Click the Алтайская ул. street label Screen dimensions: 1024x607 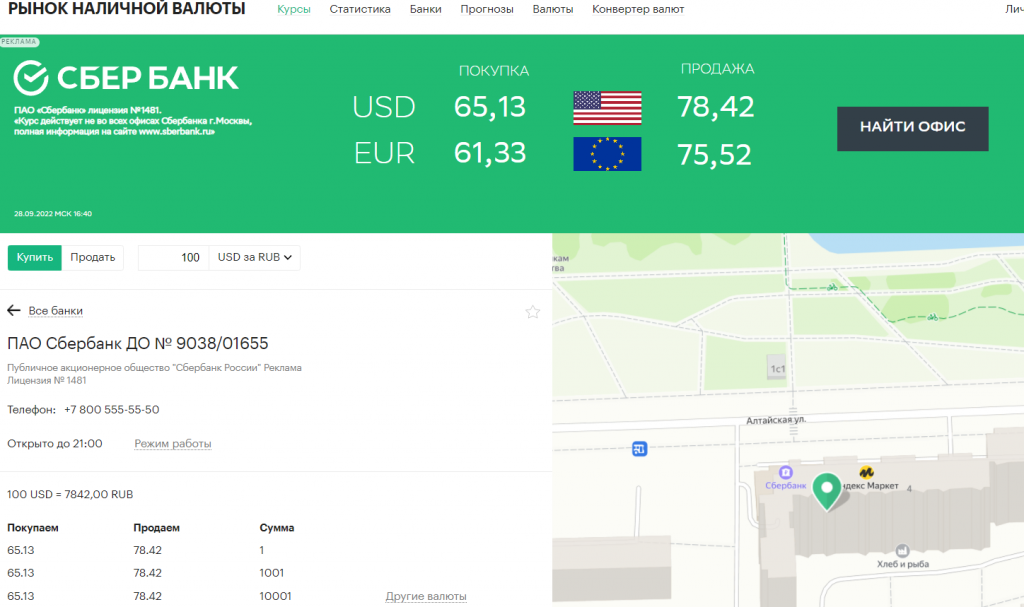coord(776,420)
